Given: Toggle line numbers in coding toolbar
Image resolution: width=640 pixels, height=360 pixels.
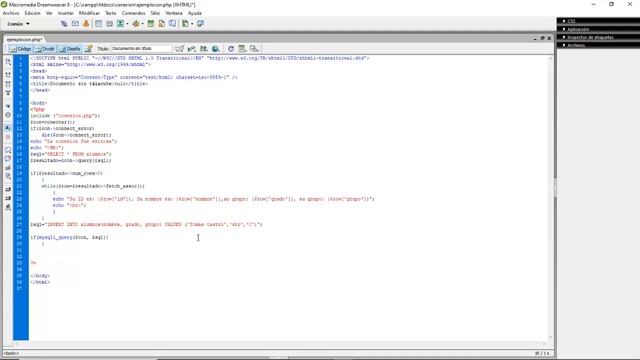Looking at the screenshot, I should click(x=8, y=128).
